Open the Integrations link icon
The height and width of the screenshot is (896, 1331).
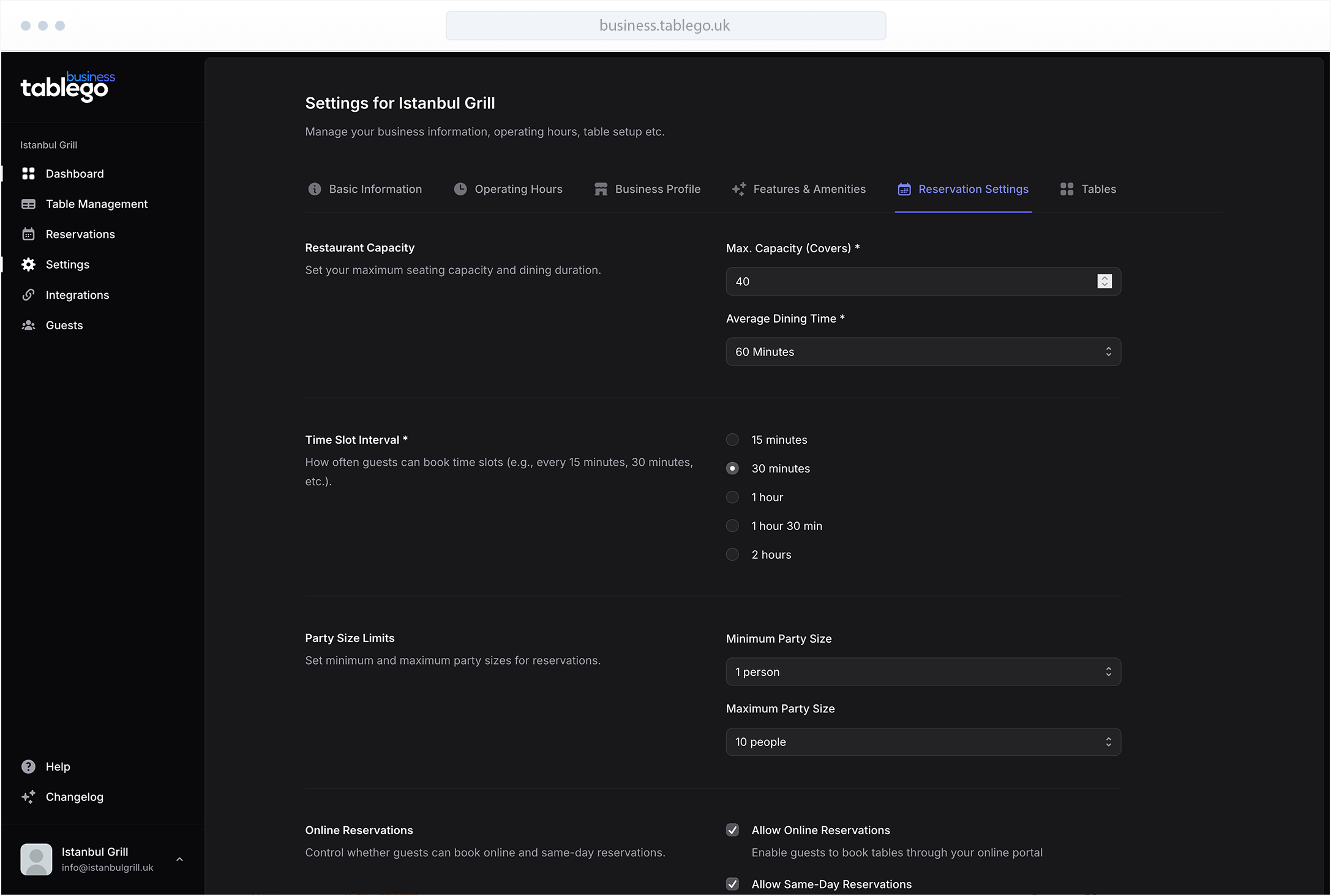[29, 294]
